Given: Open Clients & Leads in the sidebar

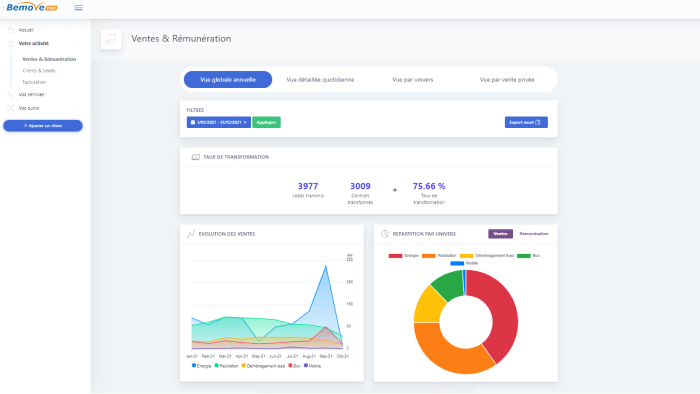Looking at the screenshot, I should coord(39,71).
